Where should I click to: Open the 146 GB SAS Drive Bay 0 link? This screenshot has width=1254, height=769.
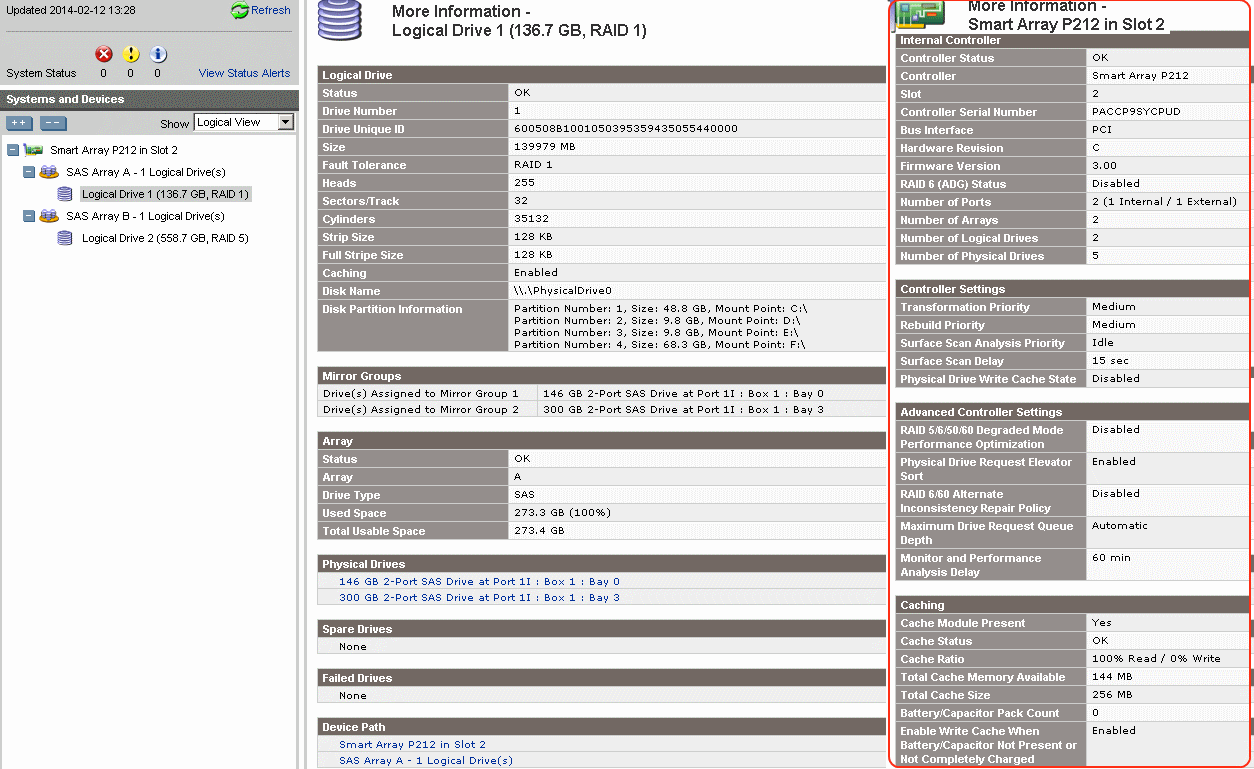(x=479, y=581)
